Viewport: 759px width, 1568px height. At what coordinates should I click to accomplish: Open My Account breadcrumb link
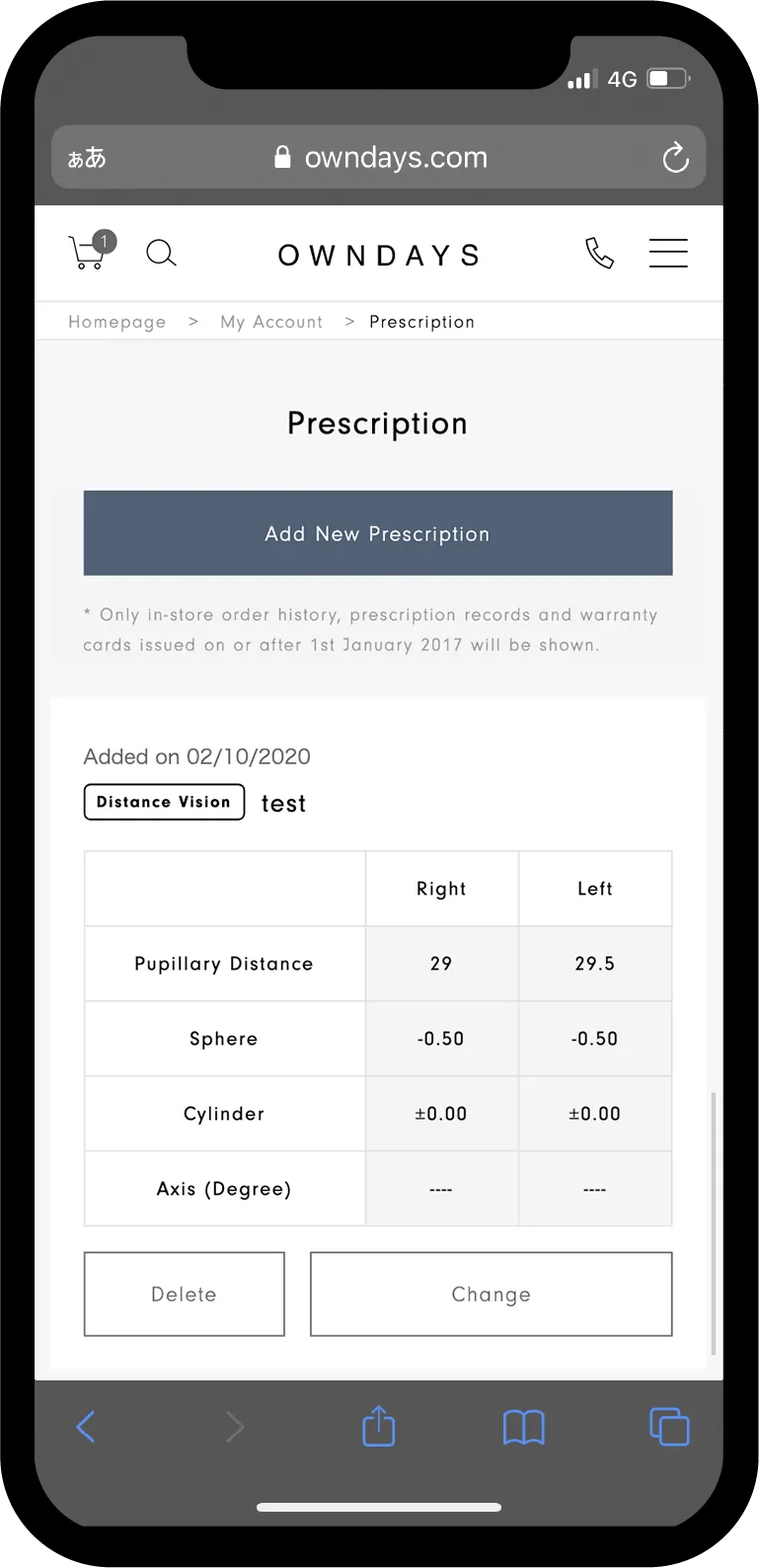271,322
